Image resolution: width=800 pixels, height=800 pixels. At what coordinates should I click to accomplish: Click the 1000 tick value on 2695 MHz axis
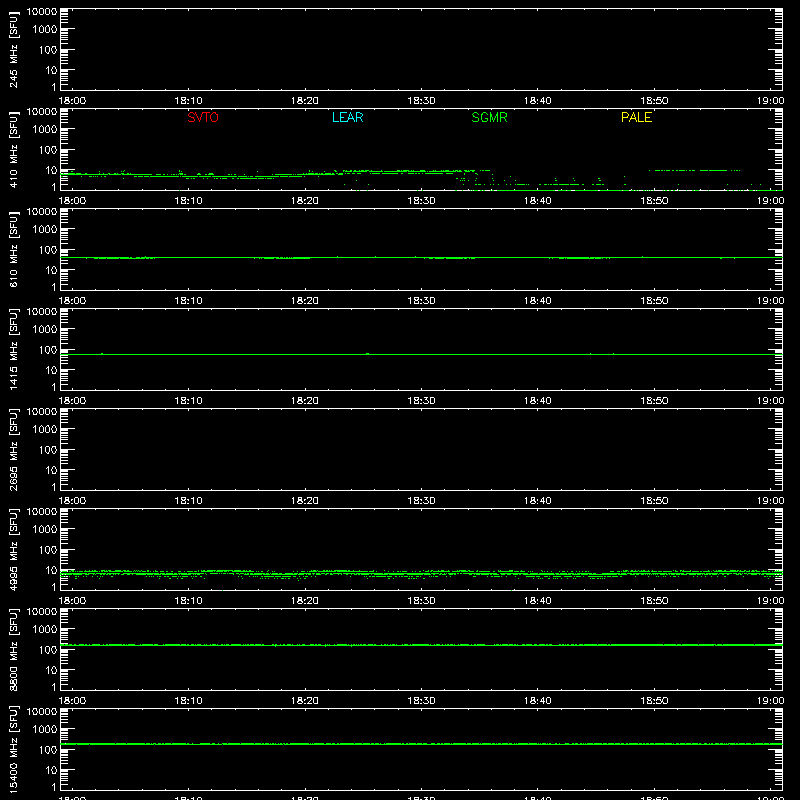[x=45, y=430]
